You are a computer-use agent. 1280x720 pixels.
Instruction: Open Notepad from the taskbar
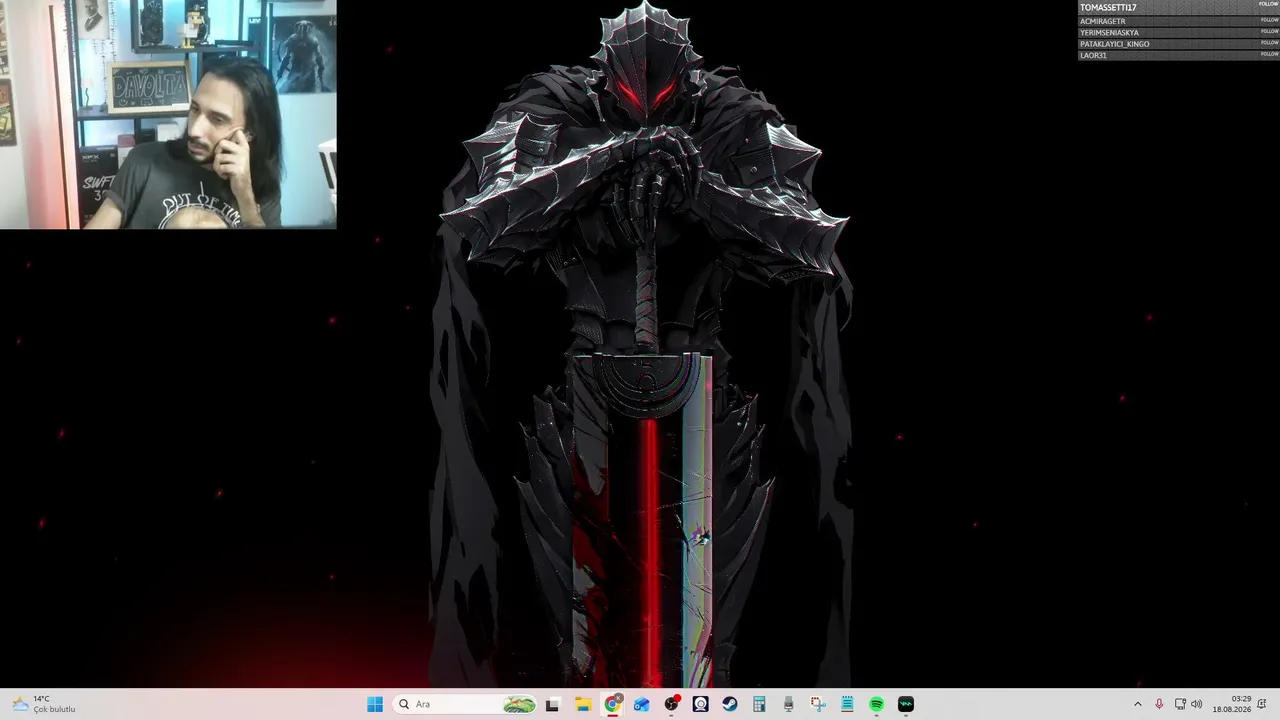(847, 704)
